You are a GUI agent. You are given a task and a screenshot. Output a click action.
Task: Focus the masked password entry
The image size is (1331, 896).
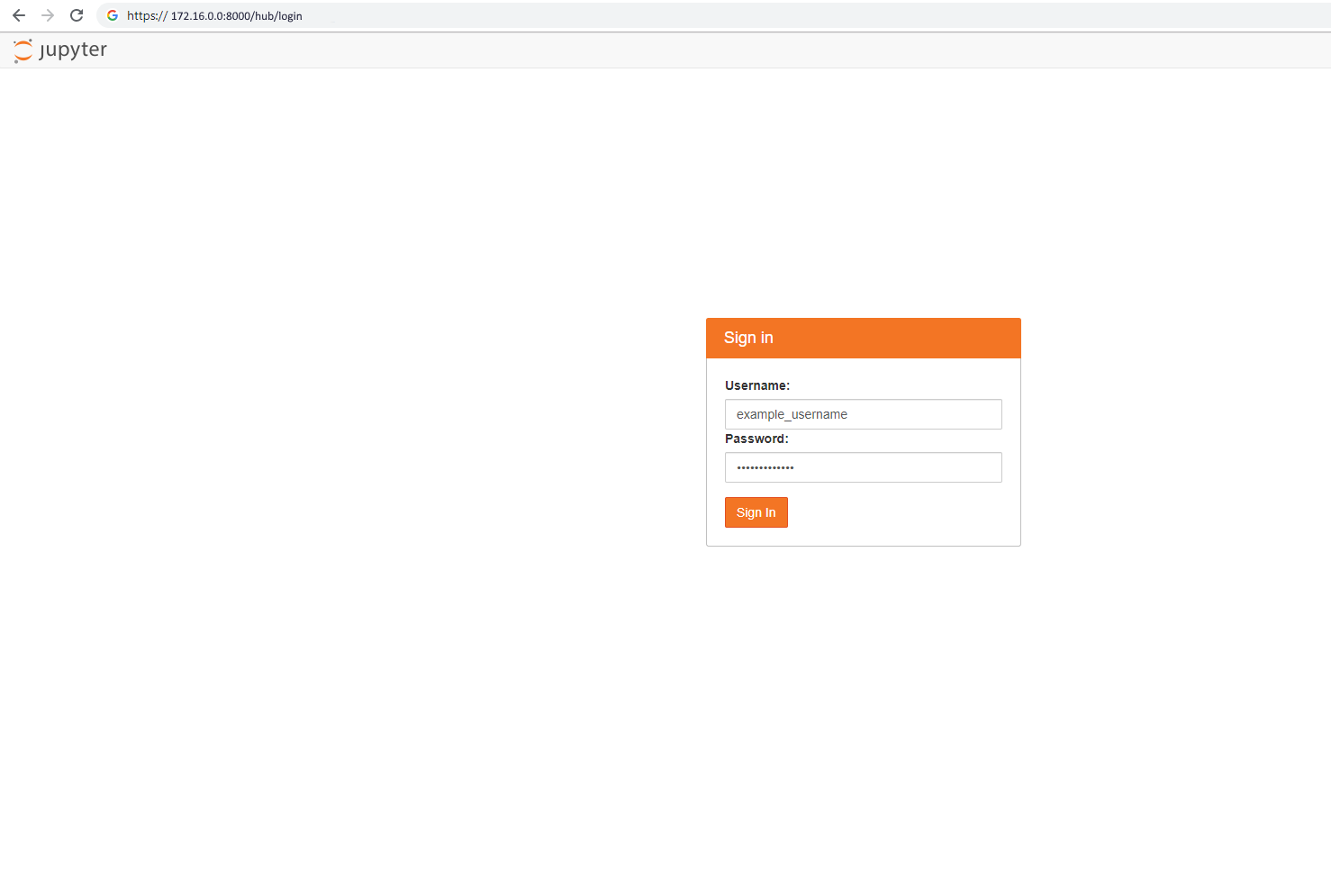863,467
